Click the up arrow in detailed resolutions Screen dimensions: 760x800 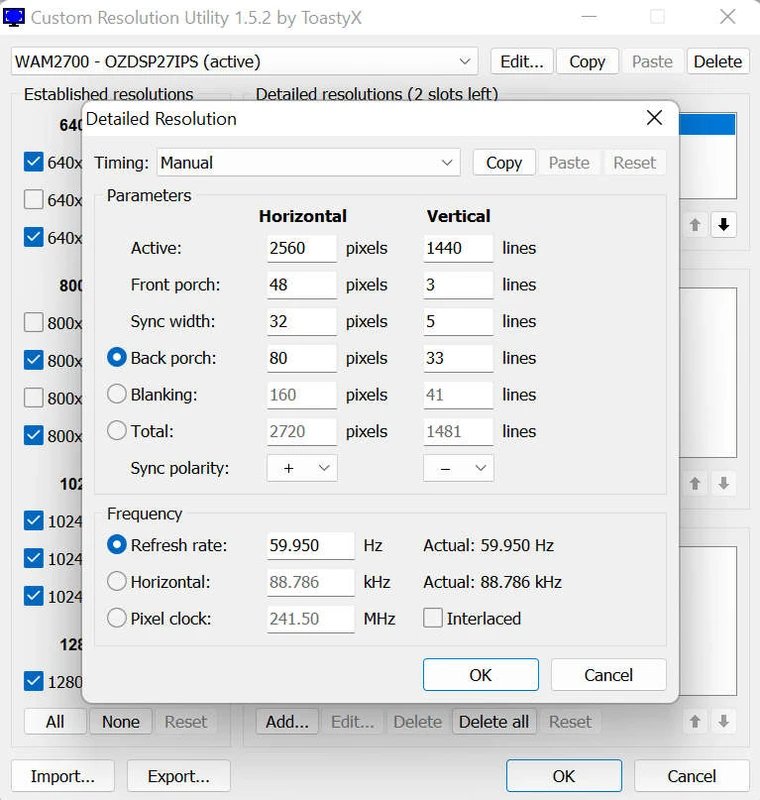click(695, 225)
